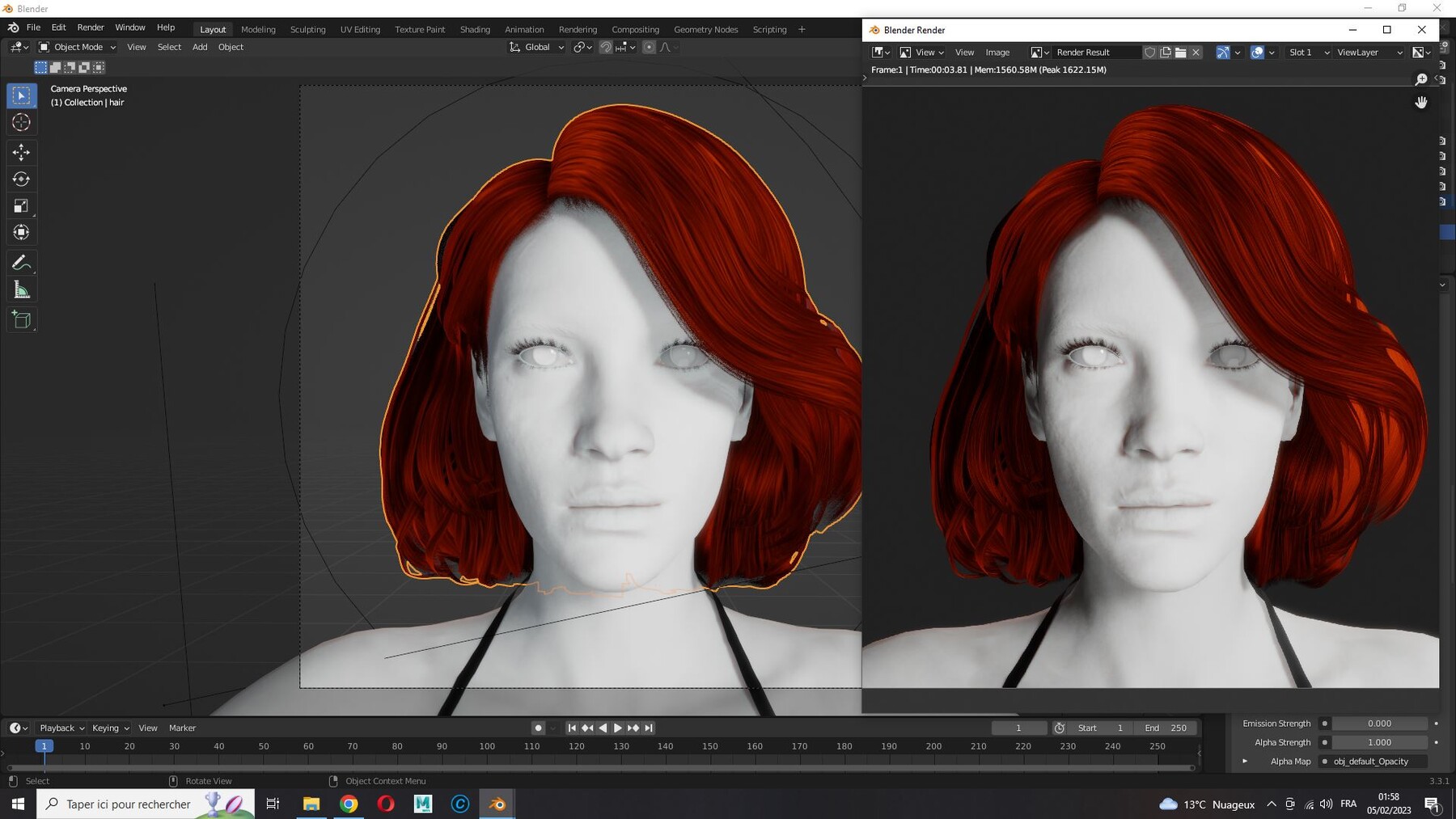Set selection mode to intersect
Image resolution: width=1456 pixels, height=819 pixels.
click(x=99, y=67)
